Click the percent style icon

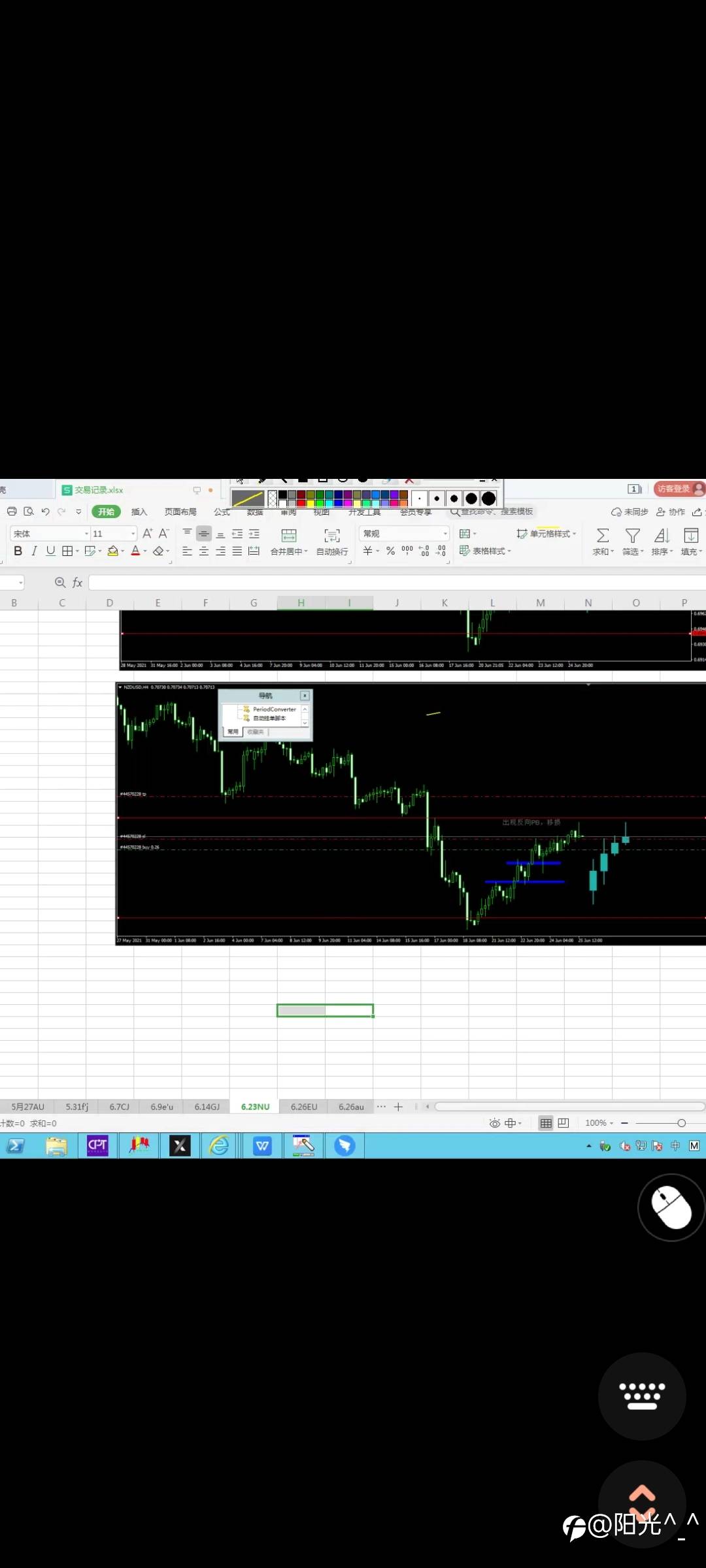390,551
